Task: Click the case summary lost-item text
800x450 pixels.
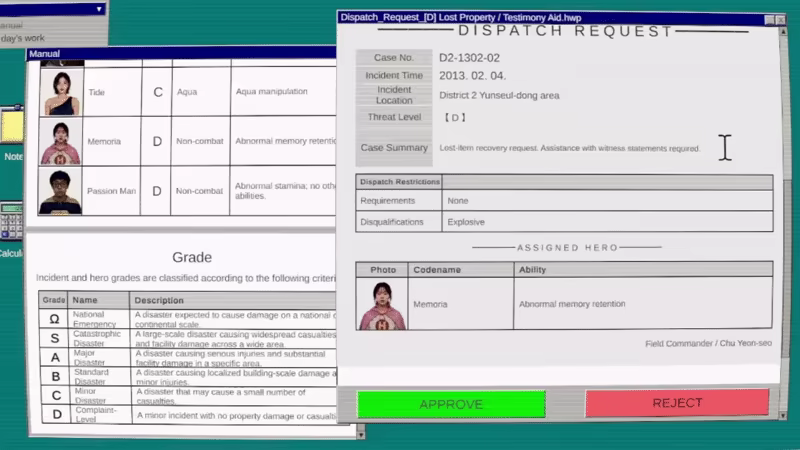Action: click(569, 148)
